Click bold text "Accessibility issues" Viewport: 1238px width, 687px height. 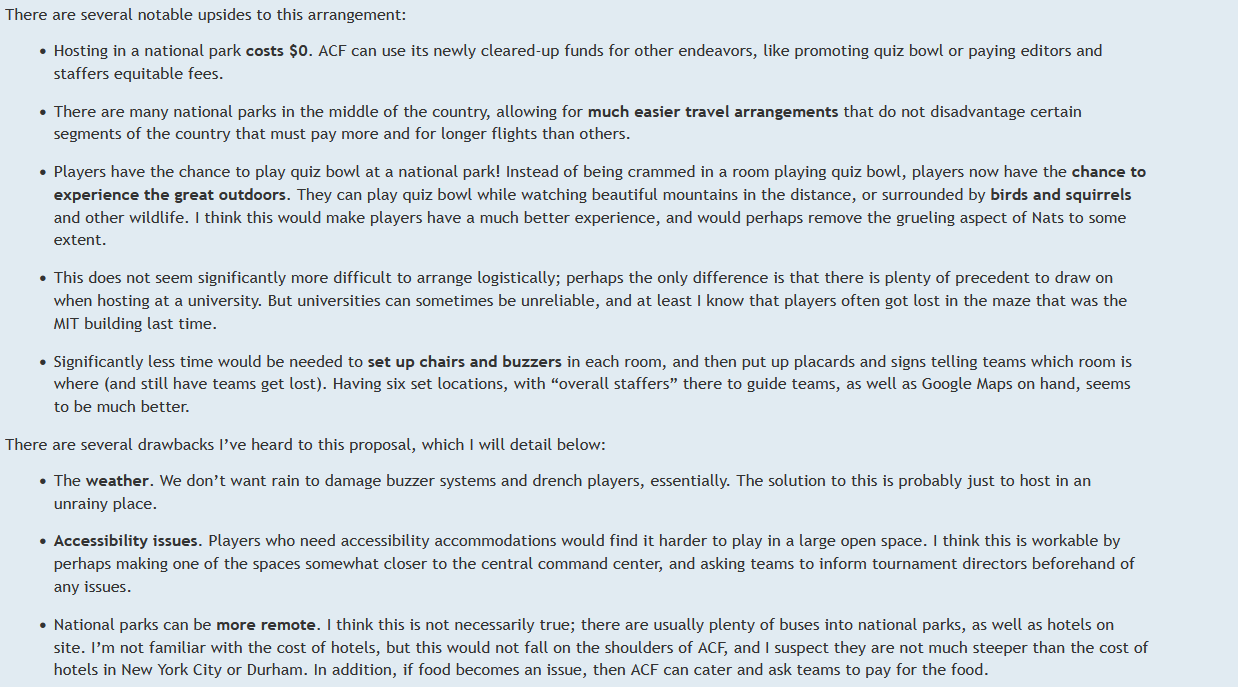click(126, 540)
